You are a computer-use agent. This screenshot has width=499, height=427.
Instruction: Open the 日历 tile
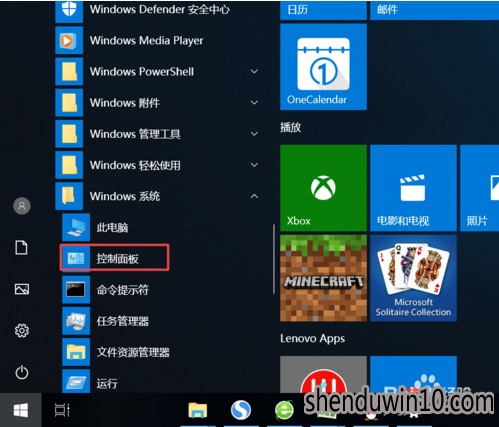tap(323, 10)
